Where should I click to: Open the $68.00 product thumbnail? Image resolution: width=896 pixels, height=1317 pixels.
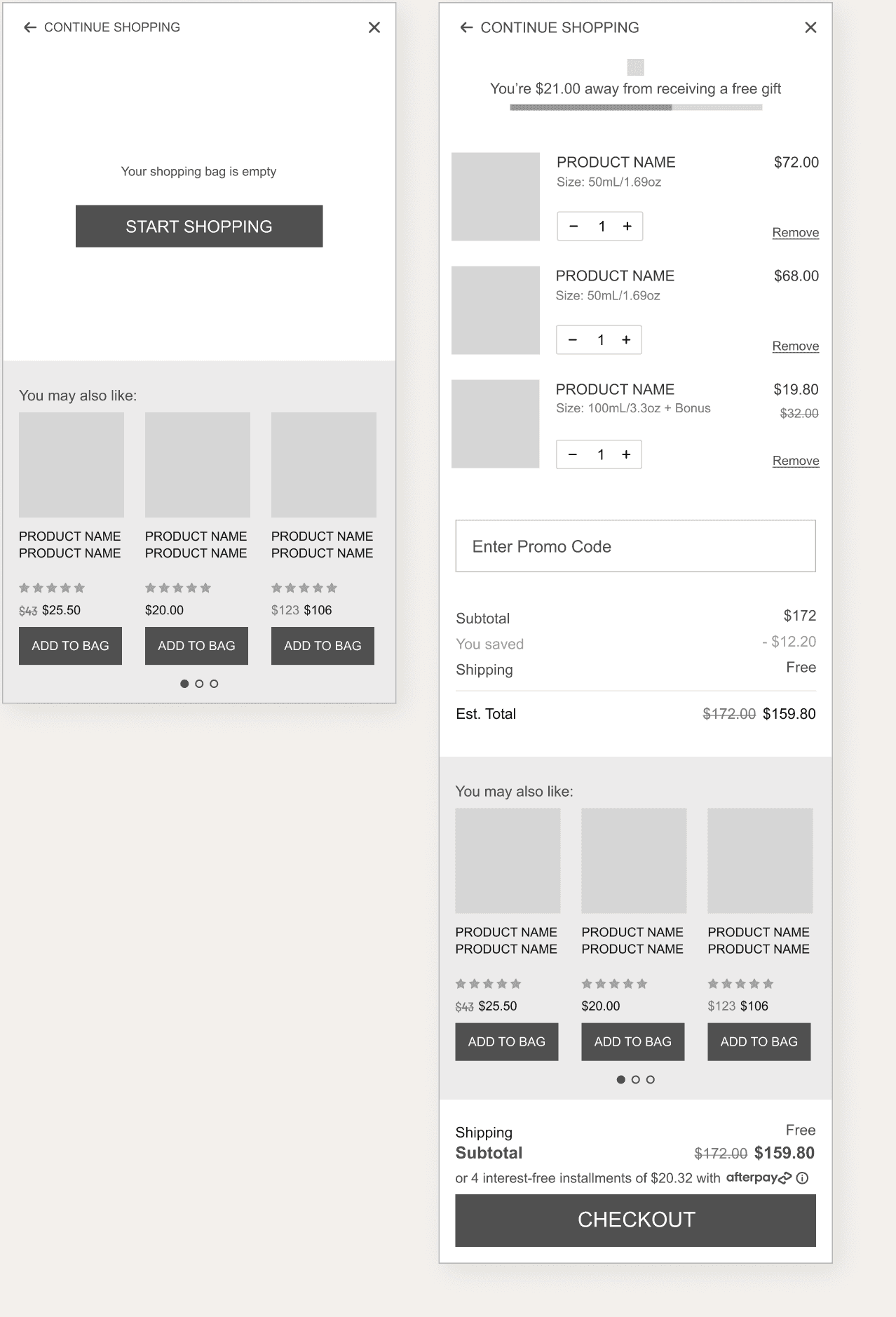pyautogui.click(x=496, y=310)
